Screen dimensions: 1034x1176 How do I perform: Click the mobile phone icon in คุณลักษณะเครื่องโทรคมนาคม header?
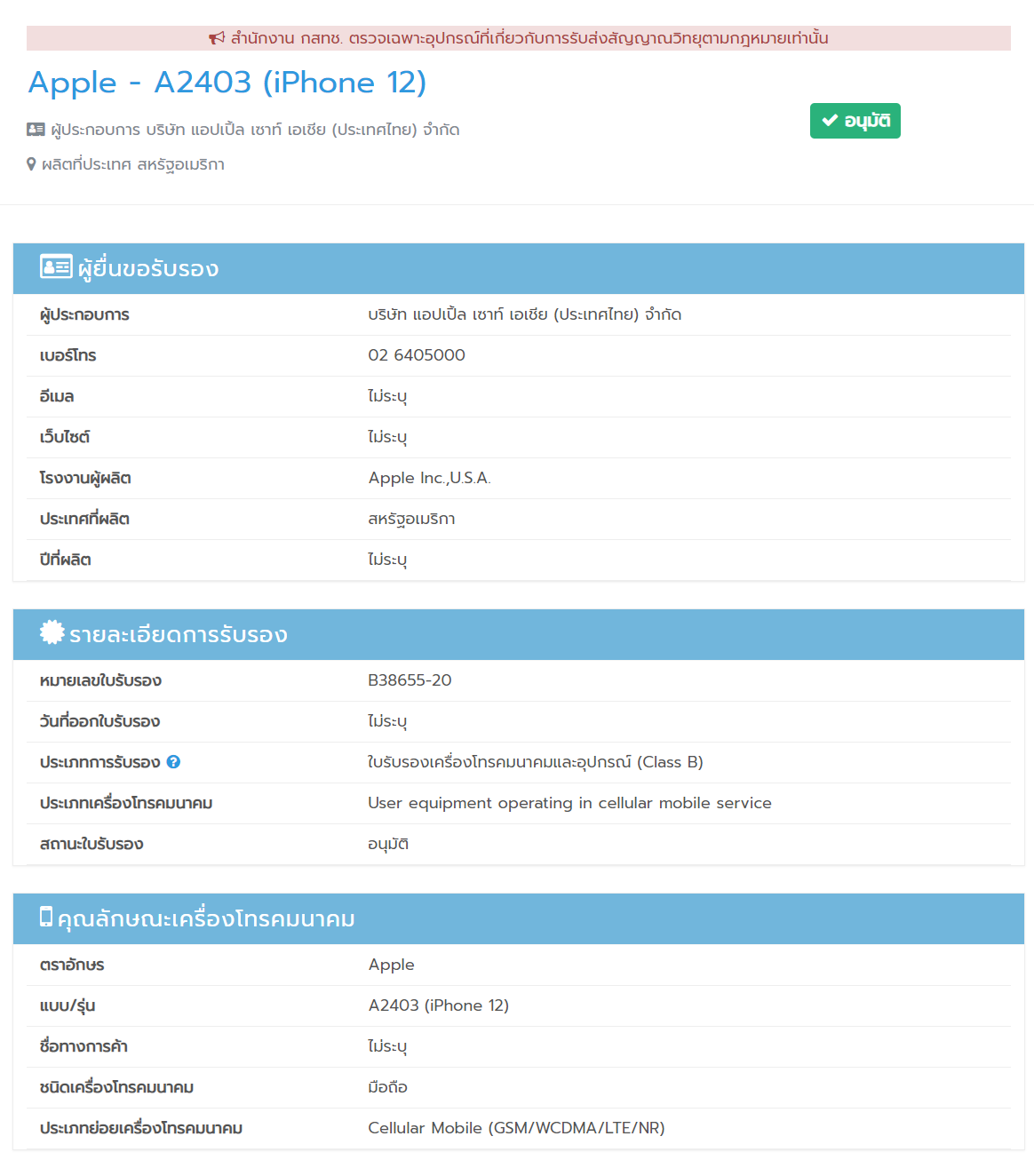(x=46, y=917)
